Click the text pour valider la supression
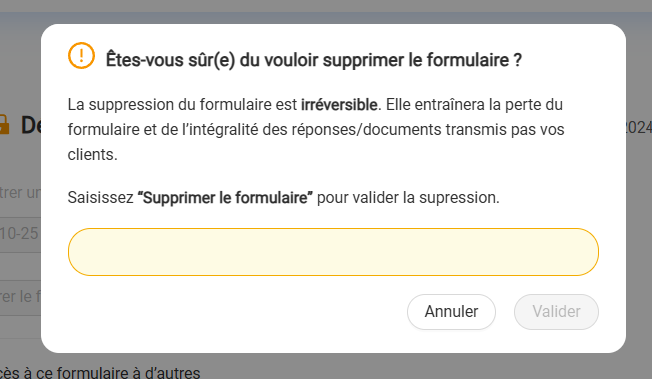 point(408,198)
